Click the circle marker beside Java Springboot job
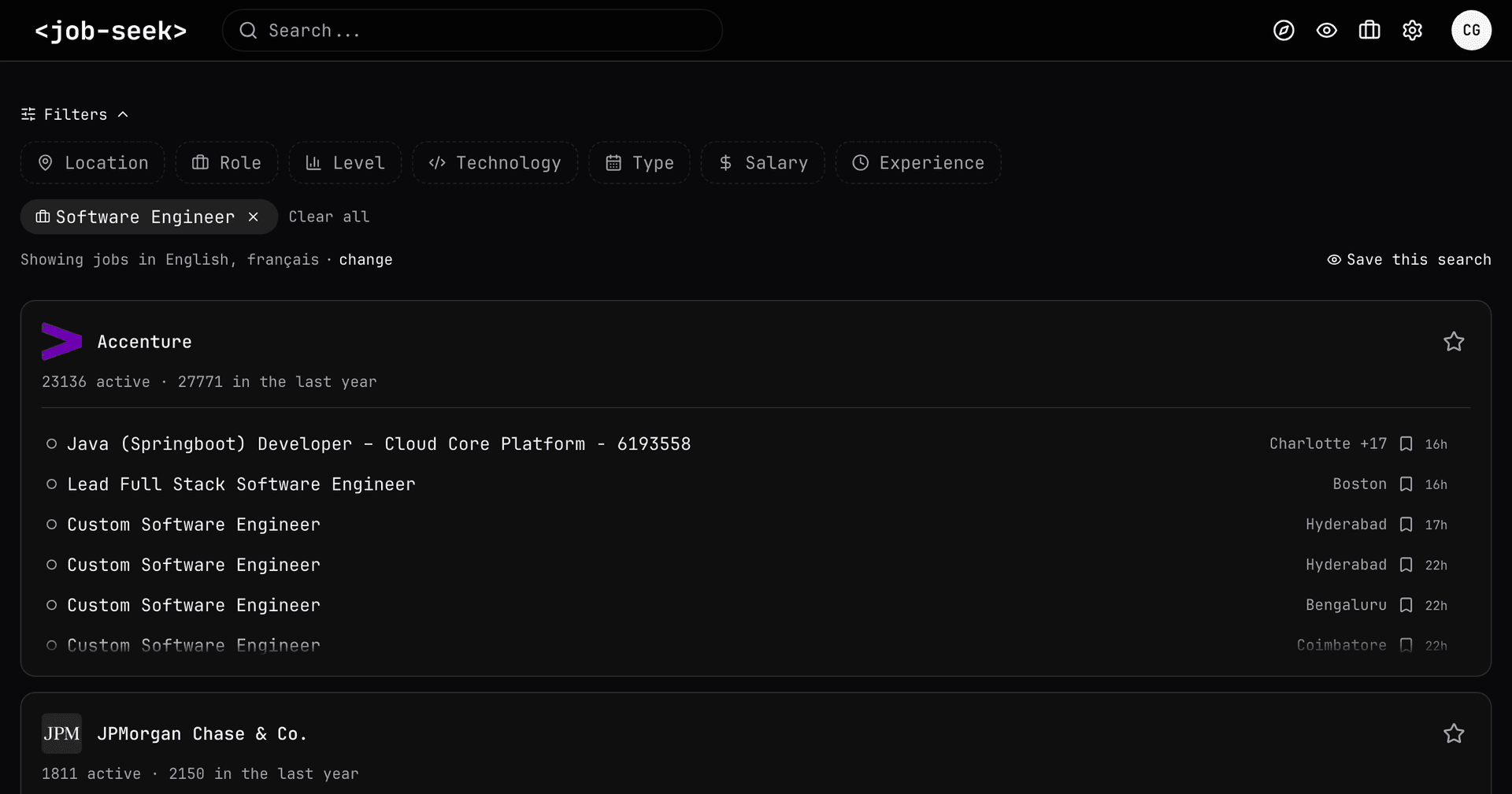Screen dimensions: 1512x794 coord(51,444)
